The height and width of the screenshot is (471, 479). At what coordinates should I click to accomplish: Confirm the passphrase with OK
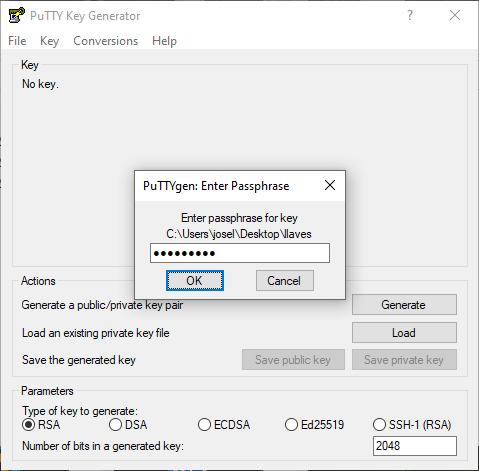click(195, 281)
